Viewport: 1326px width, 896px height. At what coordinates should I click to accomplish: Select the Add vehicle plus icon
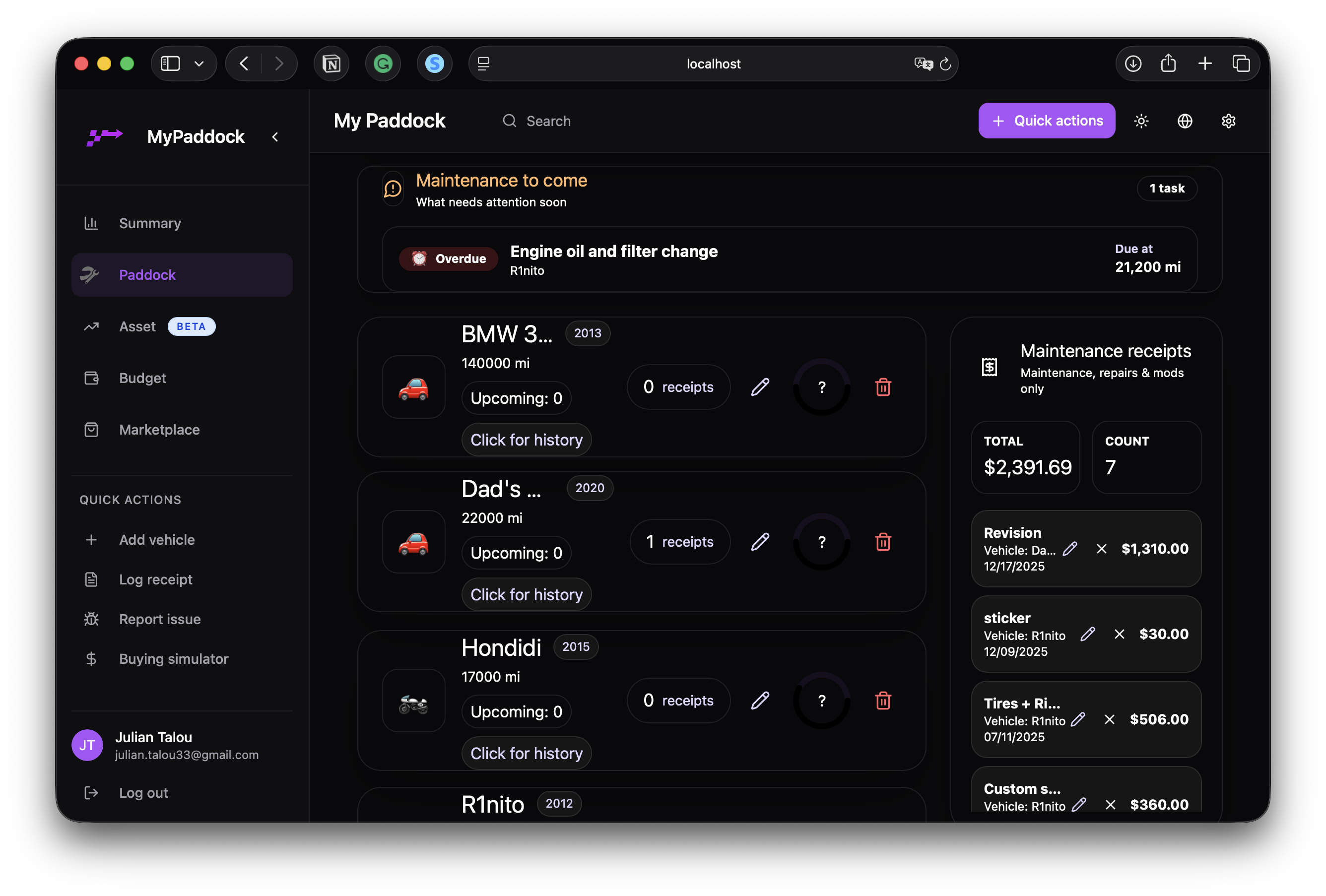pyautogui.click(x=91, y=539)
